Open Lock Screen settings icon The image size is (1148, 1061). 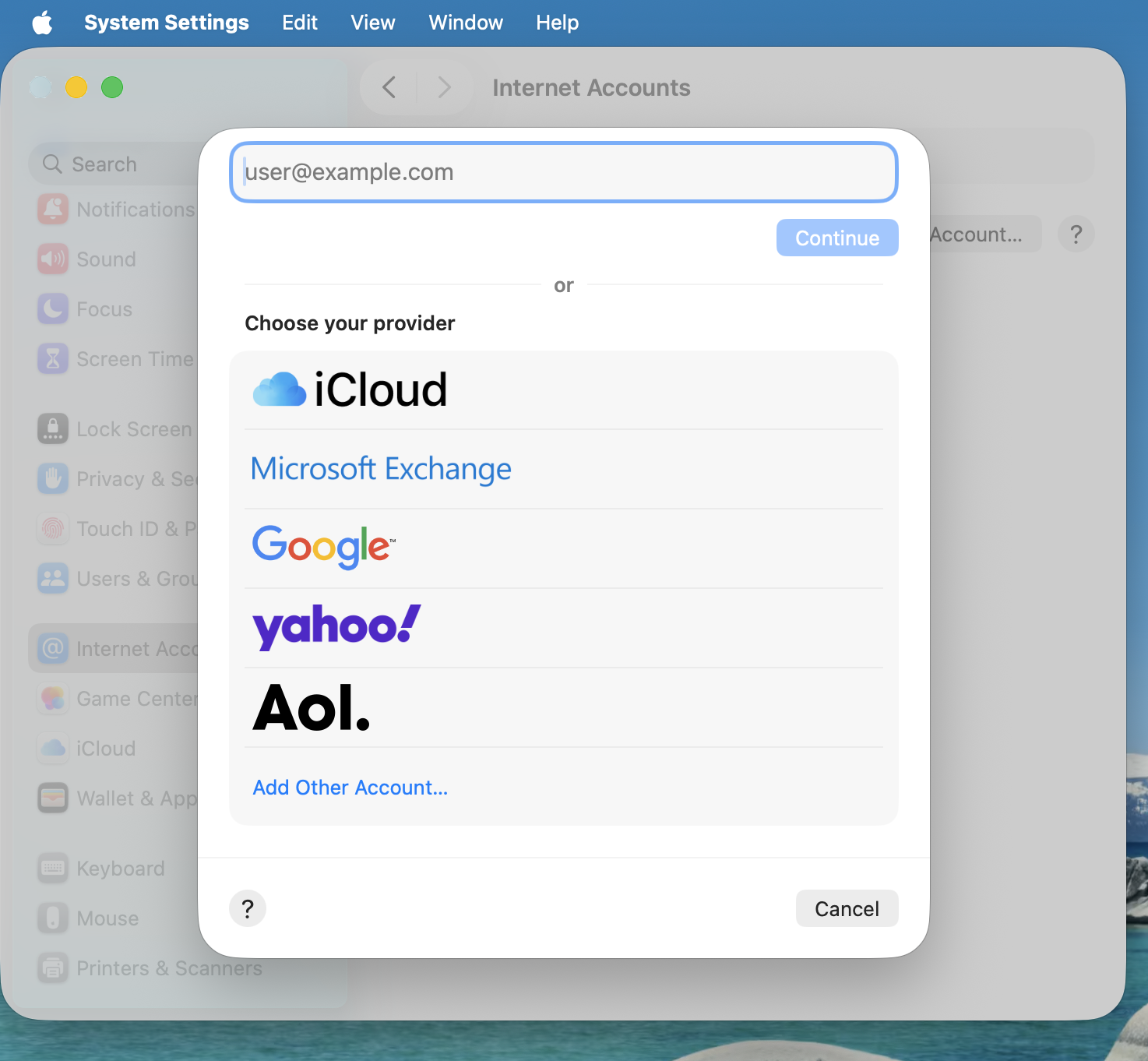point(52,428)
